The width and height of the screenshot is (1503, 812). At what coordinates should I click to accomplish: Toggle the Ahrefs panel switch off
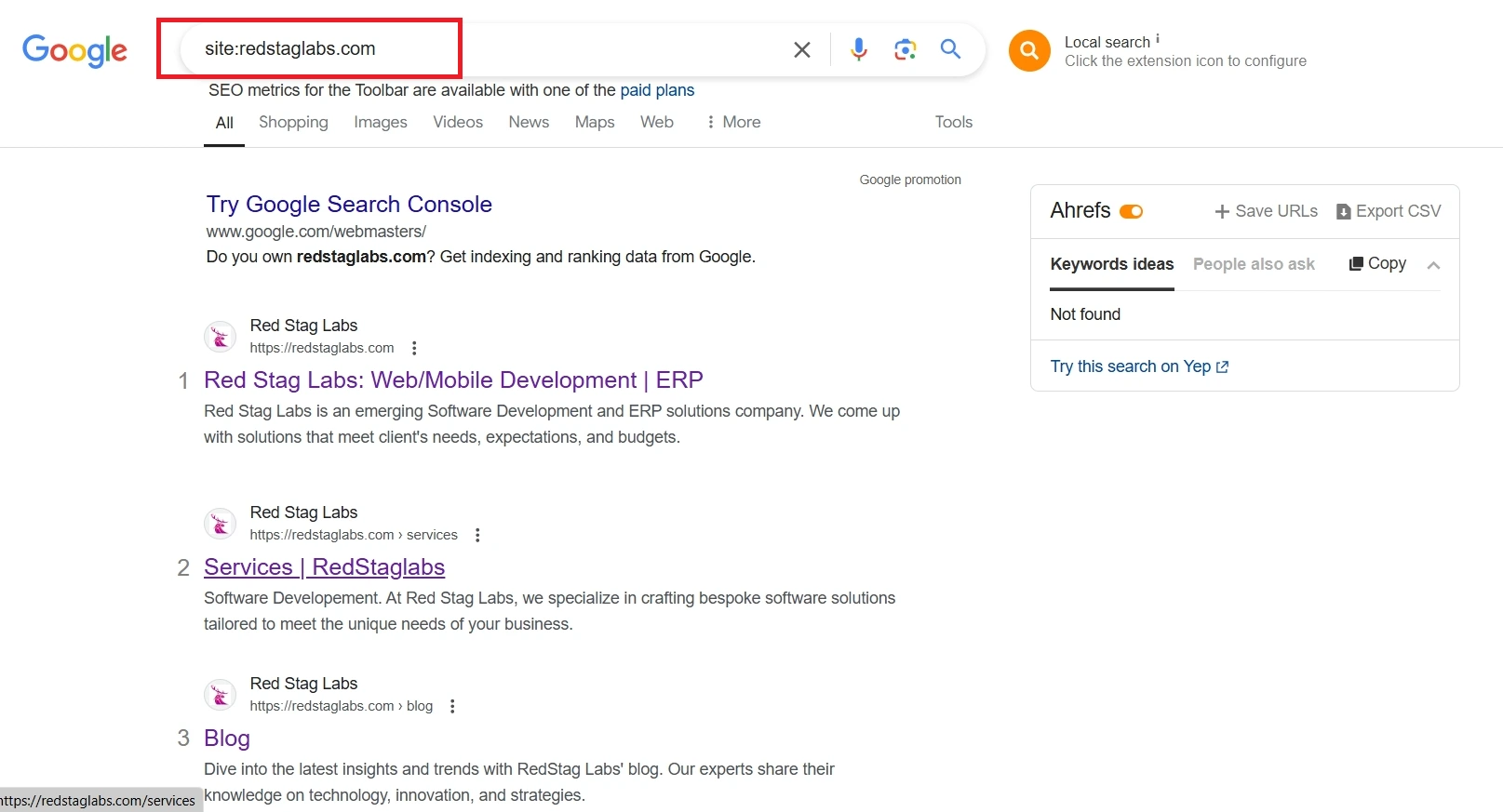click(1131, 211)
